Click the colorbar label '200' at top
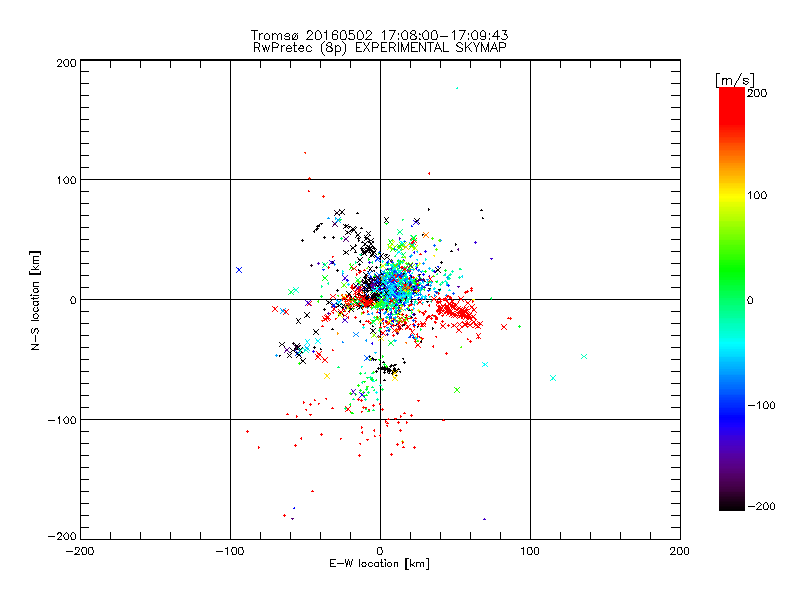 (757, 93)
